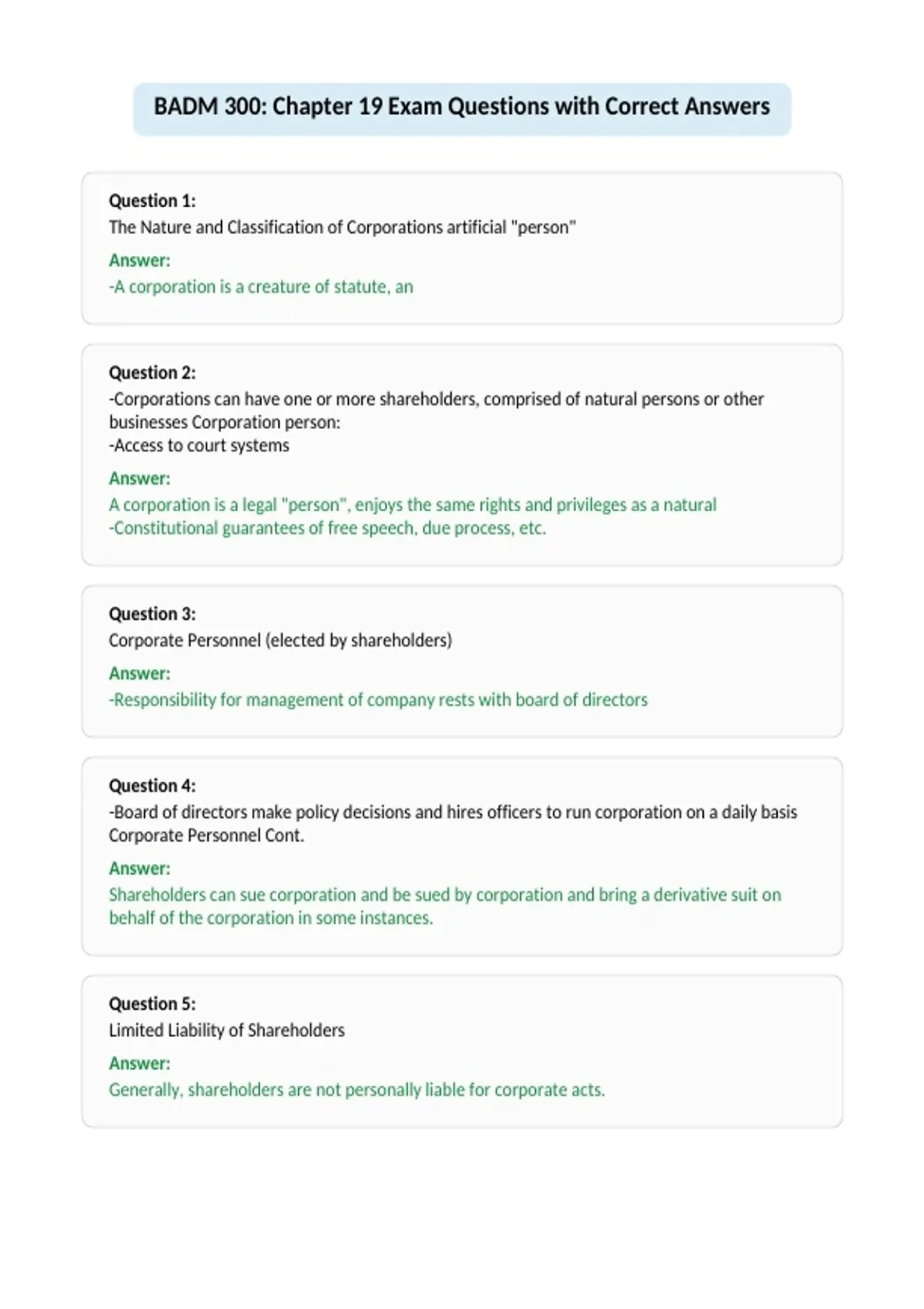
Task: Click the Question 4 heading
Action: (x=152, y=785)
